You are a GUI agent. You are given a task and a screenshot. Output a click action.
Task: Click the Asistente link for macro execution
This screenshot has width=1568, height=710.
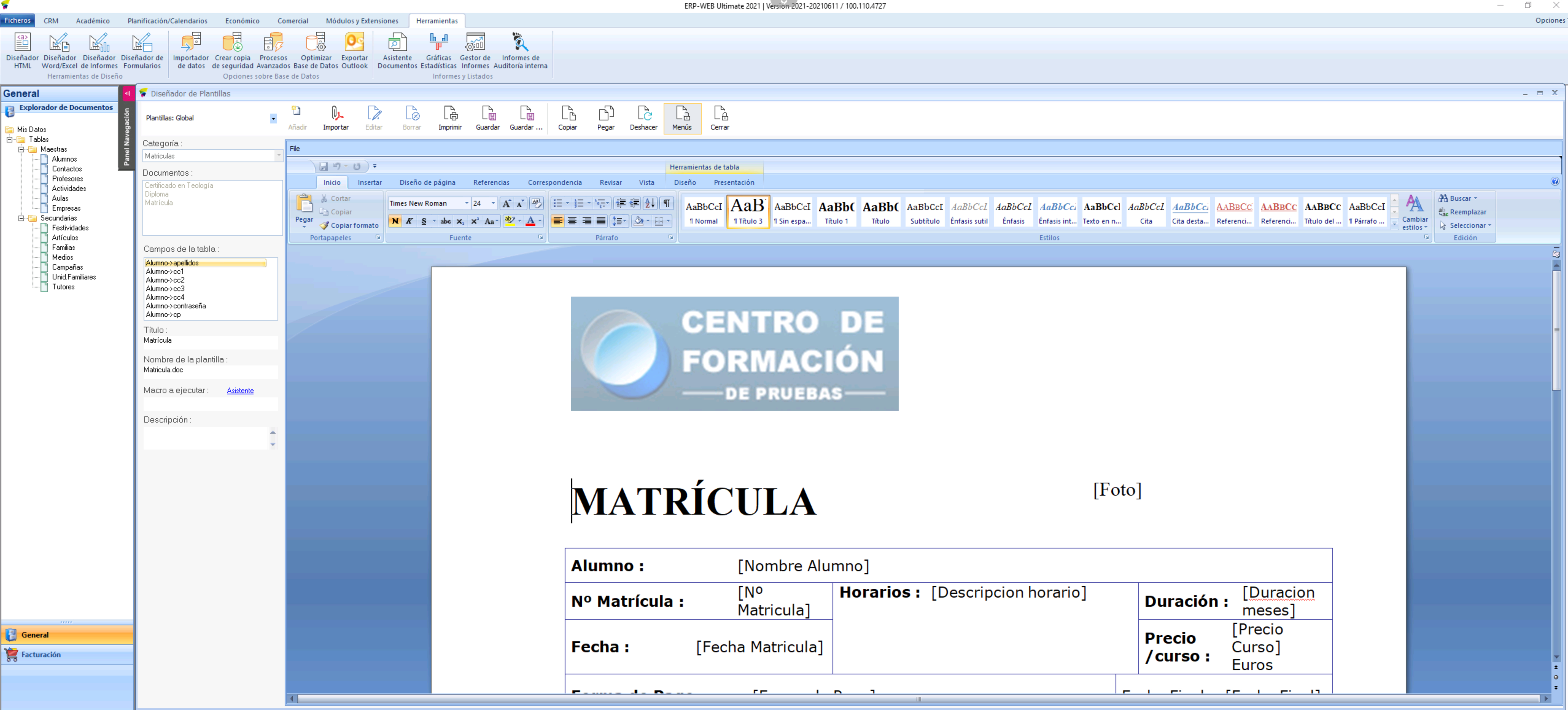[240, 390]
